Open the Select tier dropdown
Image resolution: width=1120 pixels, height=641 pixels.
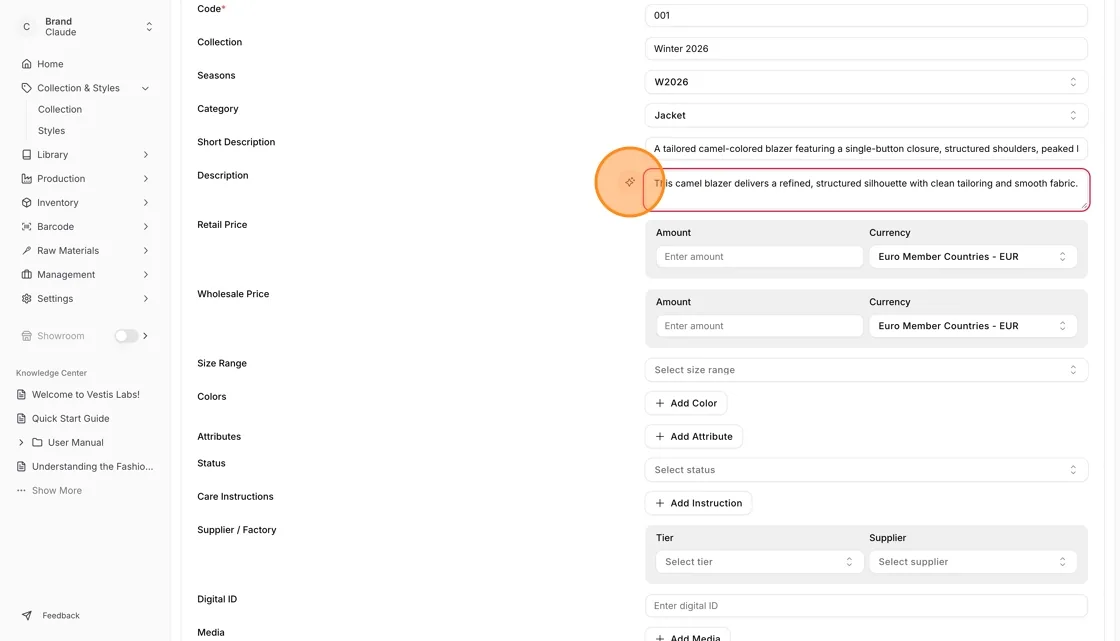(759, 562)
